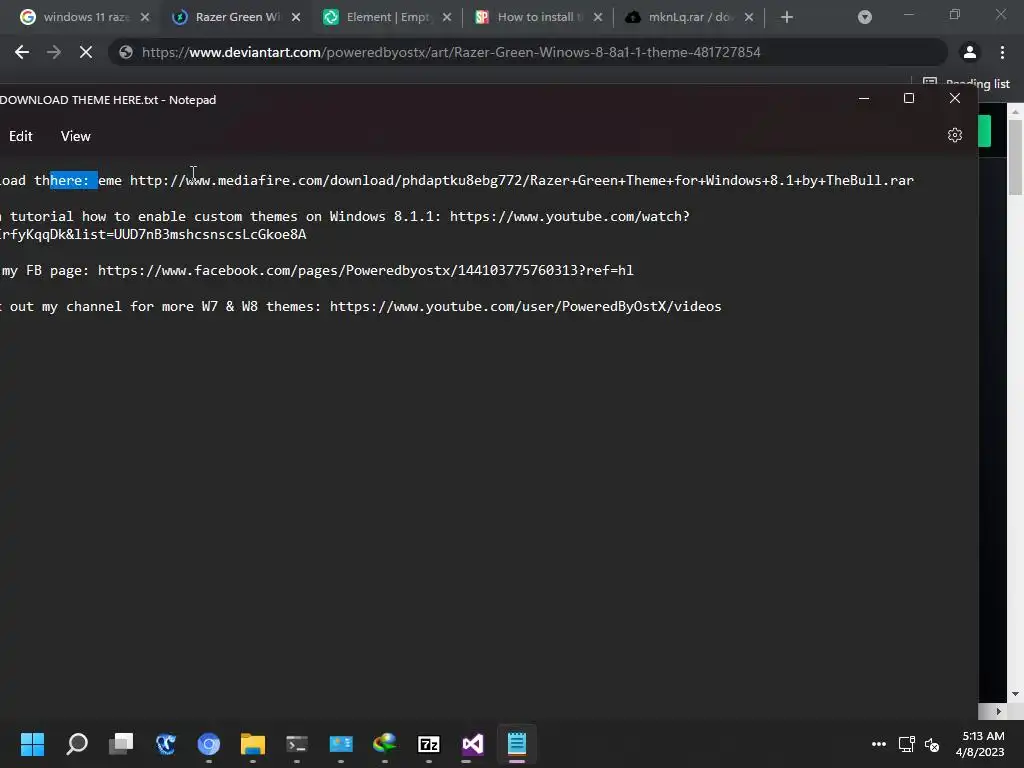View site information icon in address bar

point(126,52)
